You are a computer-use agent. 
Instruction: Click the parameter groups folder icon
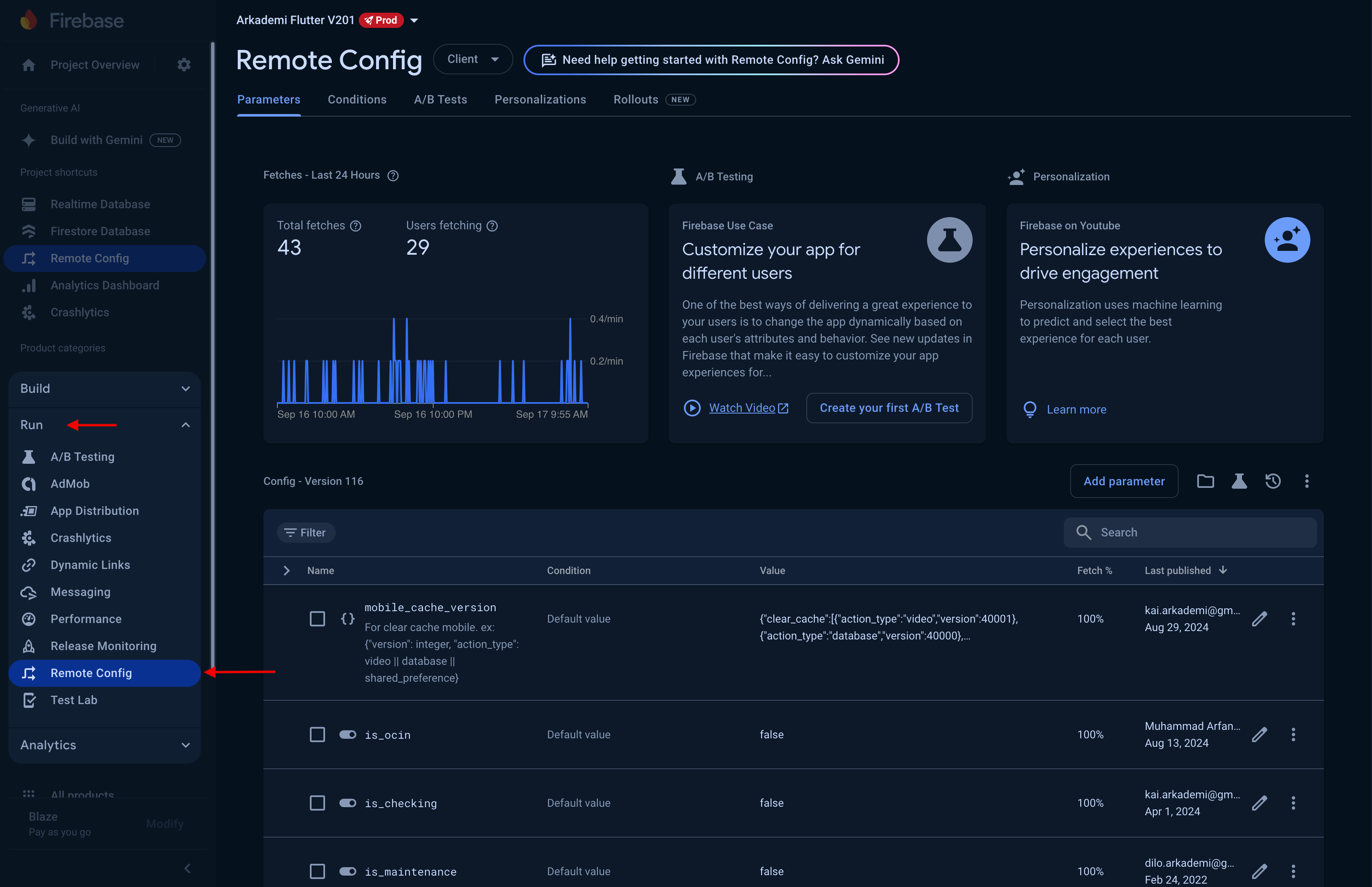[x=1206, y=481]
